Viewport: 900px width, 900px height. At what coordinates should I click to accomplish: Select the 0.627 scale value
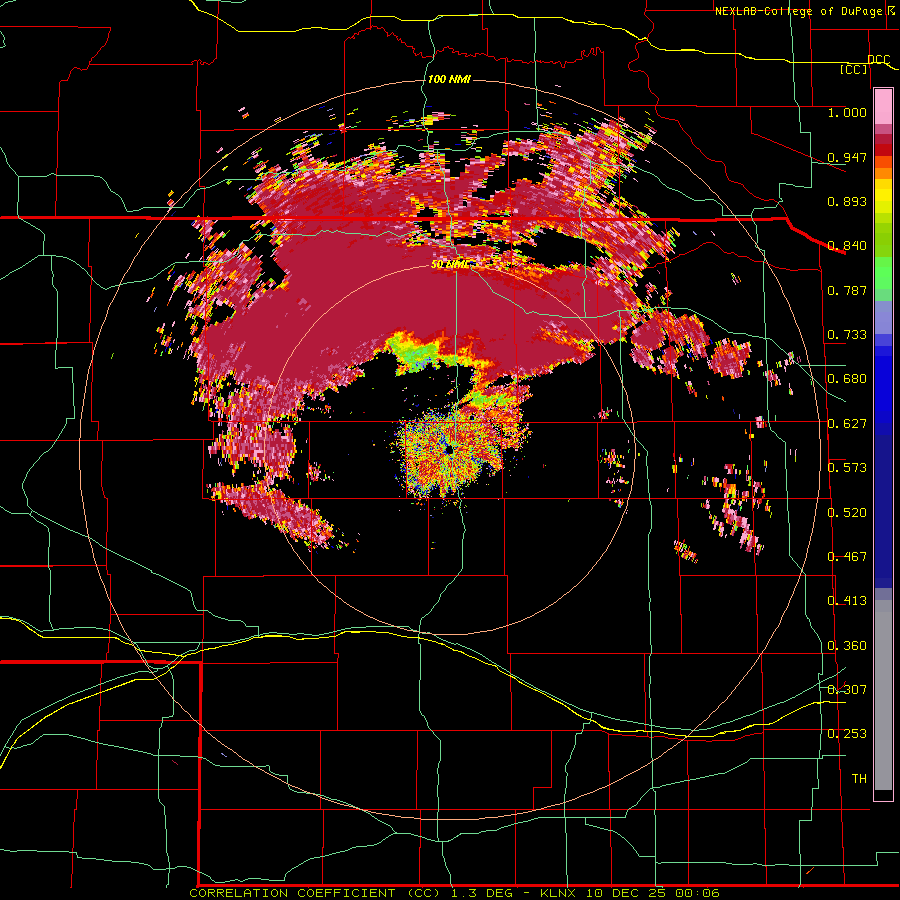pyautogui.click(x=847, y=424)
